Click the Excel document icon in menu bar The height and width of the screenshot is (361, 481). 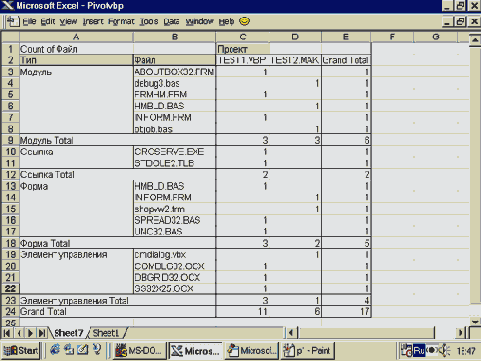[x=13, y=22]
